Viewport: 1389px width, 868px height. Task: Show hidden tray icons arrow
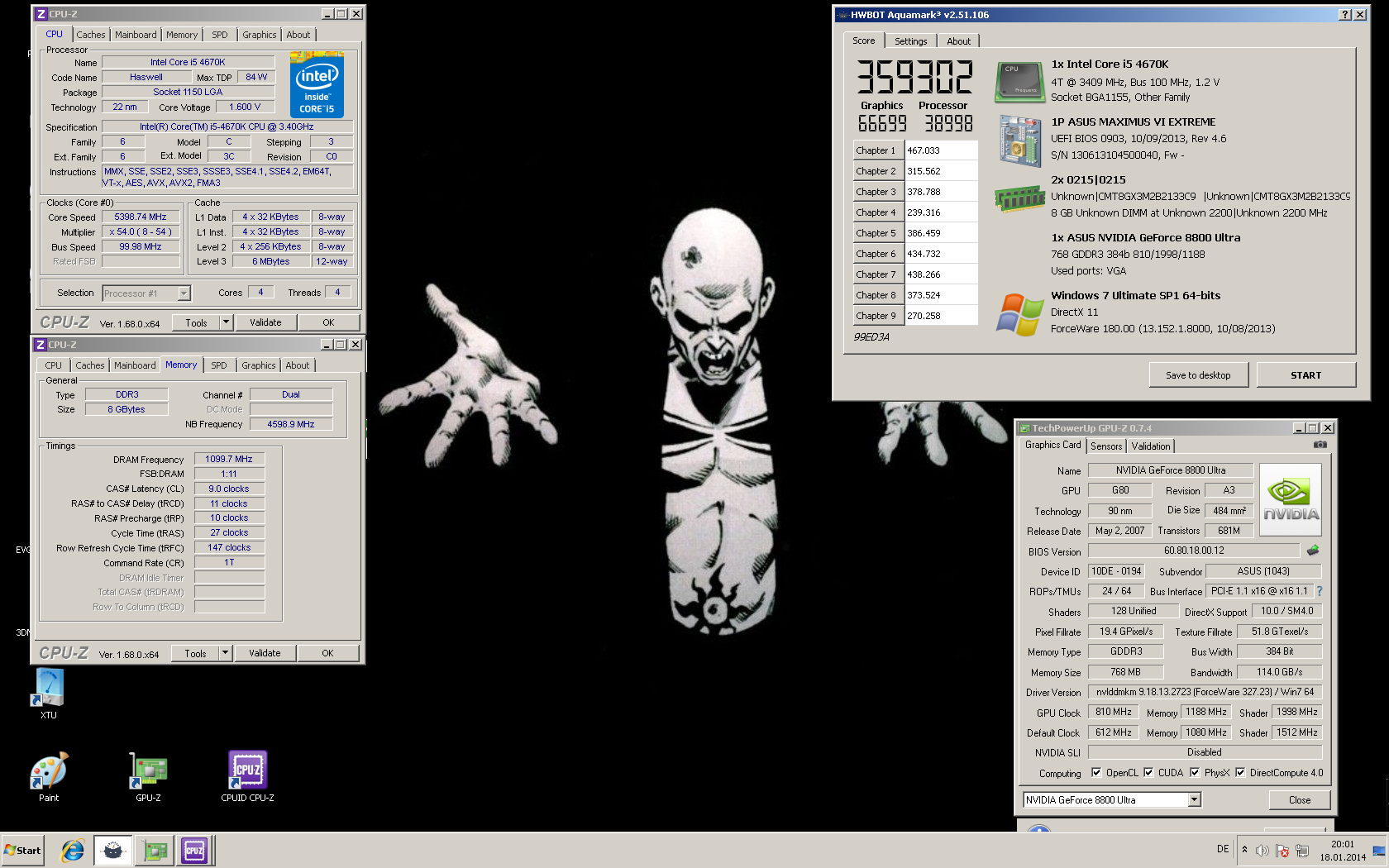1244,850
